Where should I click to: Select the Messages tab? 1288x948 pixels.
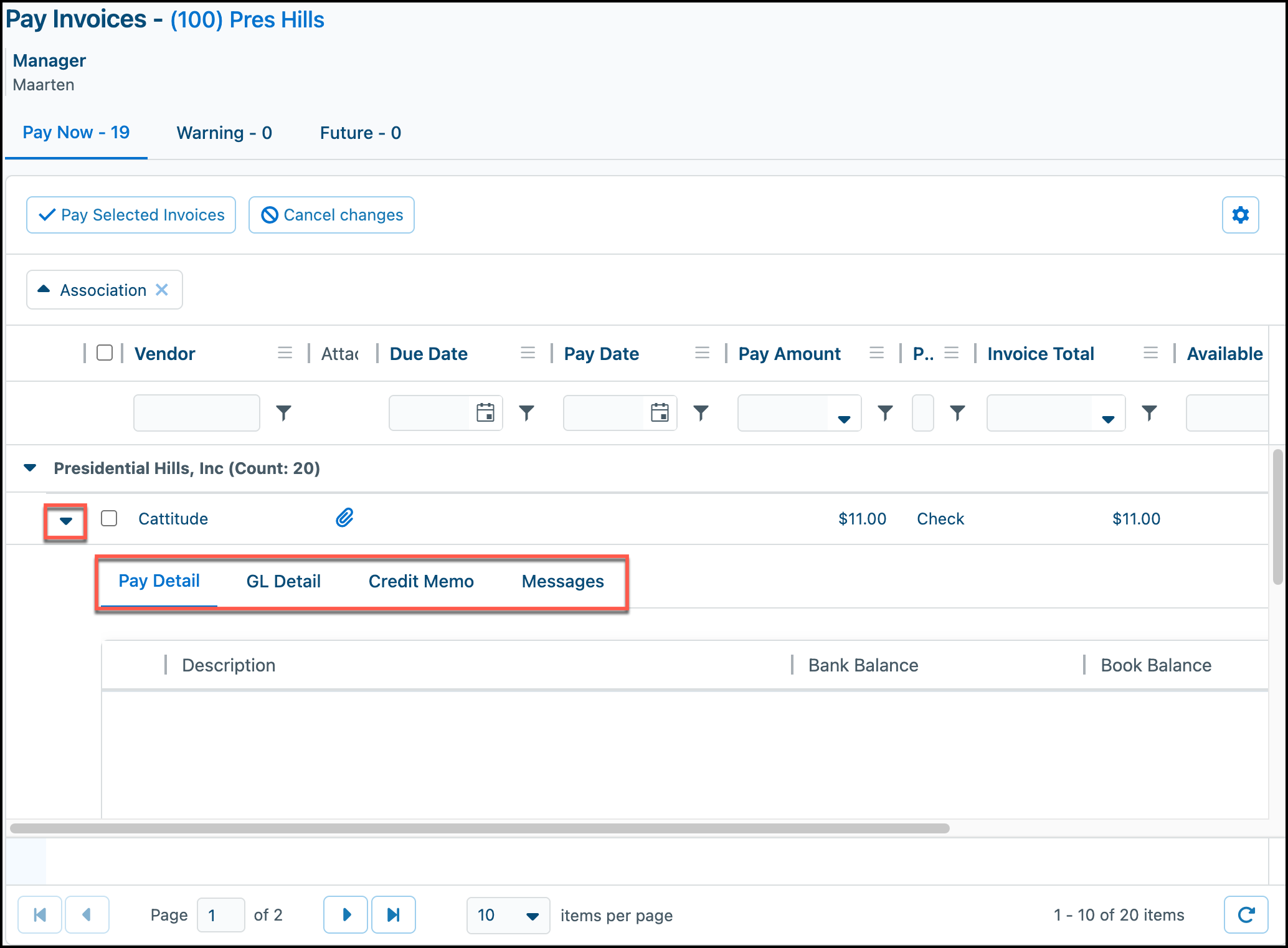click(563, 581)
